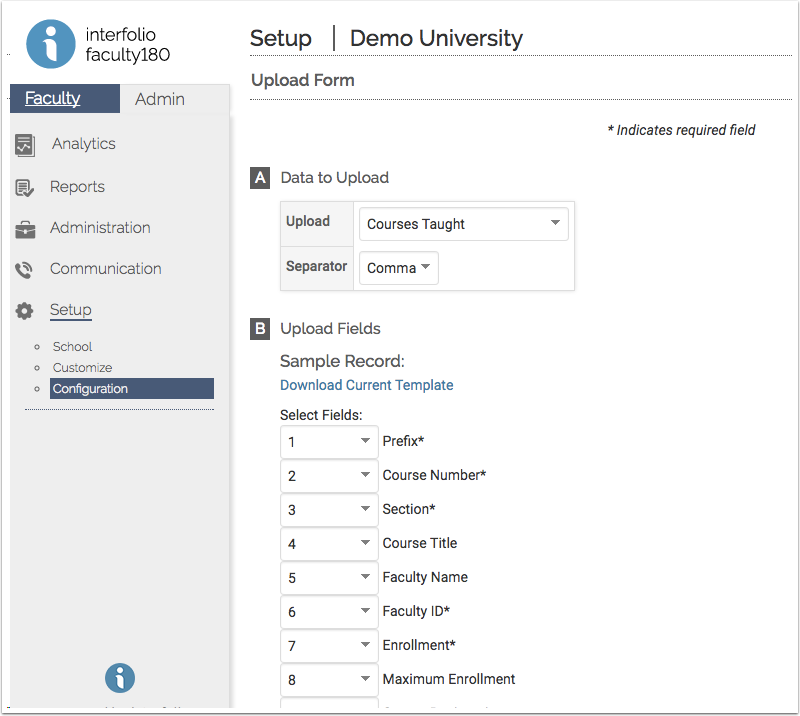Open the Upload data type dropdown
Screen dimensions: 800x716
pos(462,224)
